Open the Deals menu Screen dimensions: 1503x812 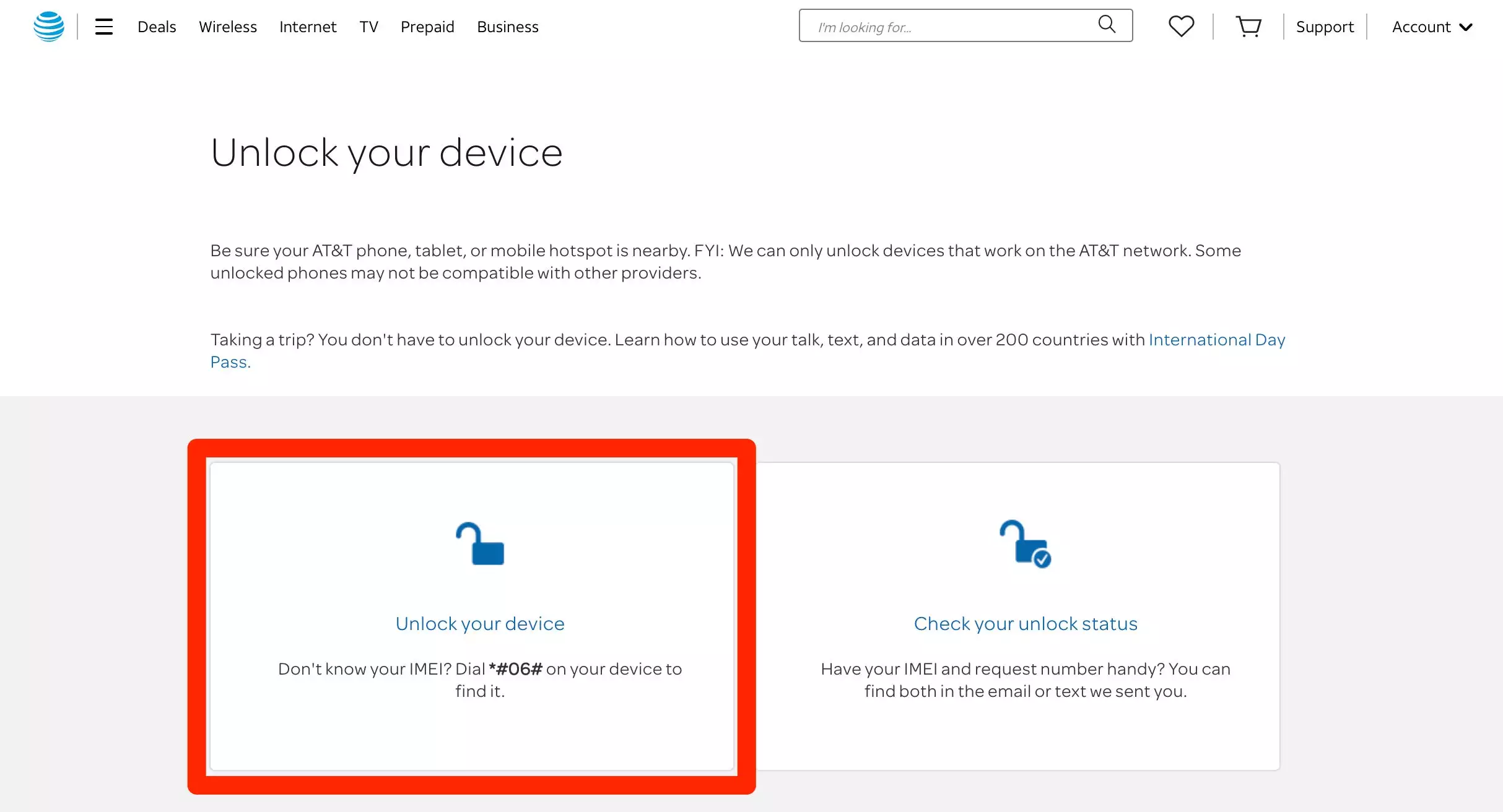point(157,27)
